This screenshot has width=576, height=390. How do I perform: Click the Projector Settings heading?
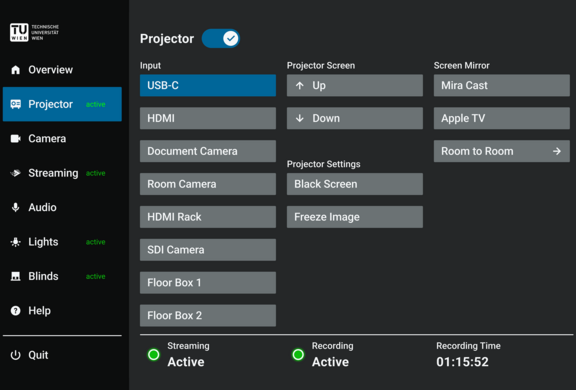tap(324, 164)
